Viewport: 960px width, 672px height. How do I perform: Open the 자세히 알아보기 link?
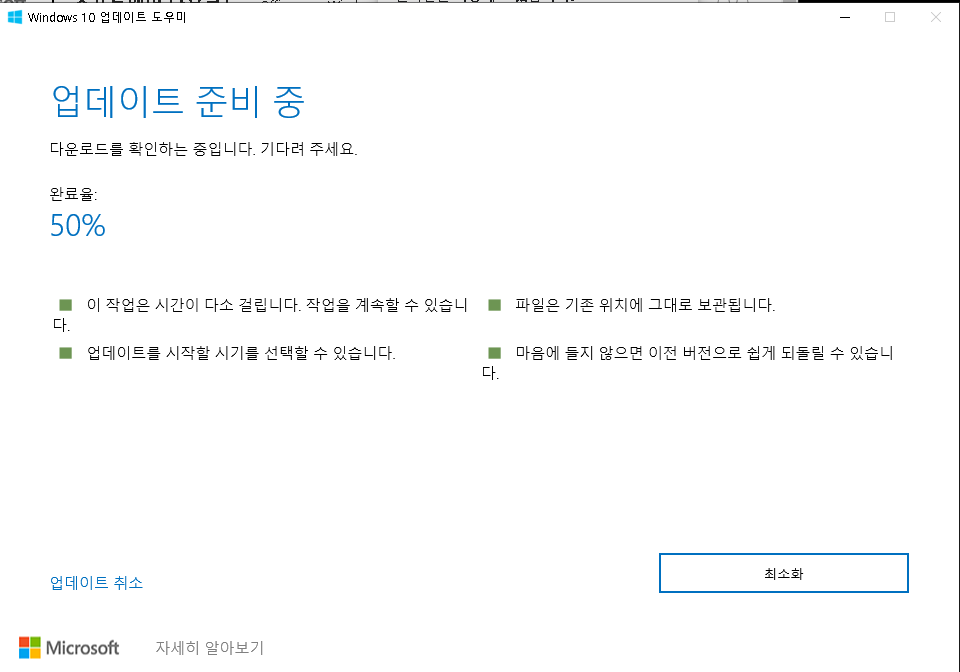pyautogui.click(x=209, y=648)
